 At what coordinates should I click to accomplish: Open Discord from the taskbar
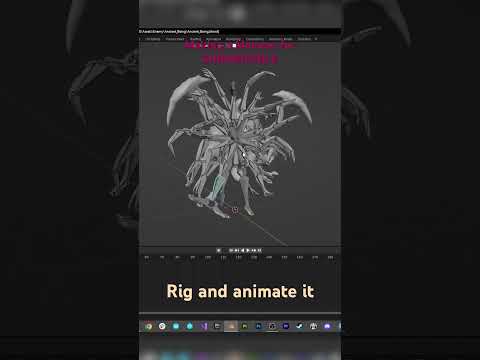327,326
